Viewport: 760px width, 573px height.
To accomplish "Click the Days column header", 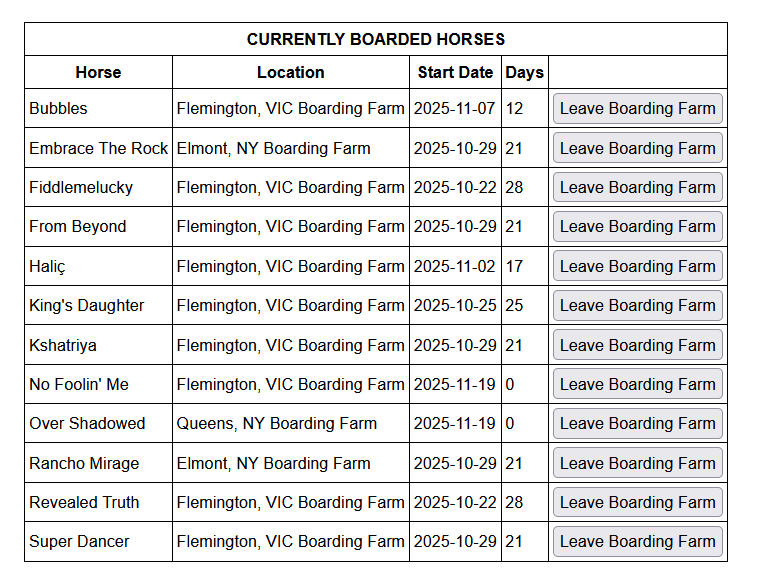I will point(524,72).
